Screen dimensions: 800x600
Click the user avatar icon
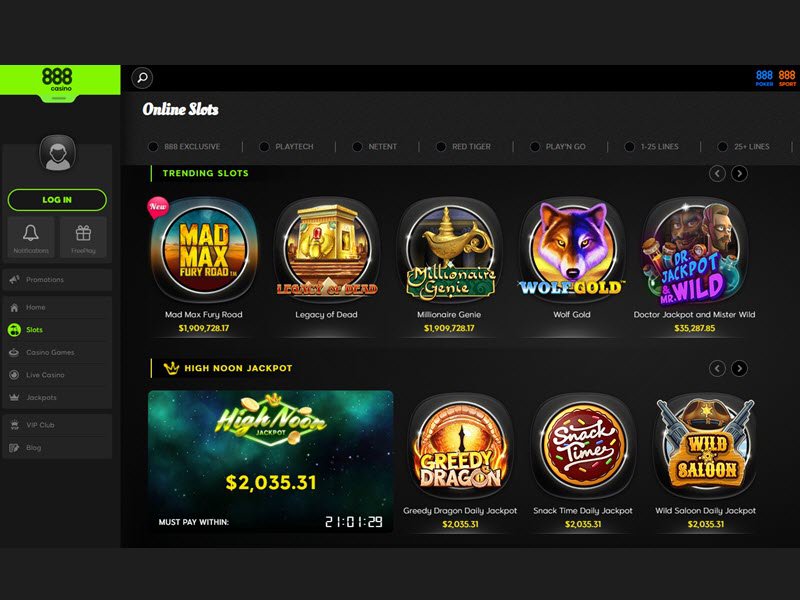pos(58,153)
